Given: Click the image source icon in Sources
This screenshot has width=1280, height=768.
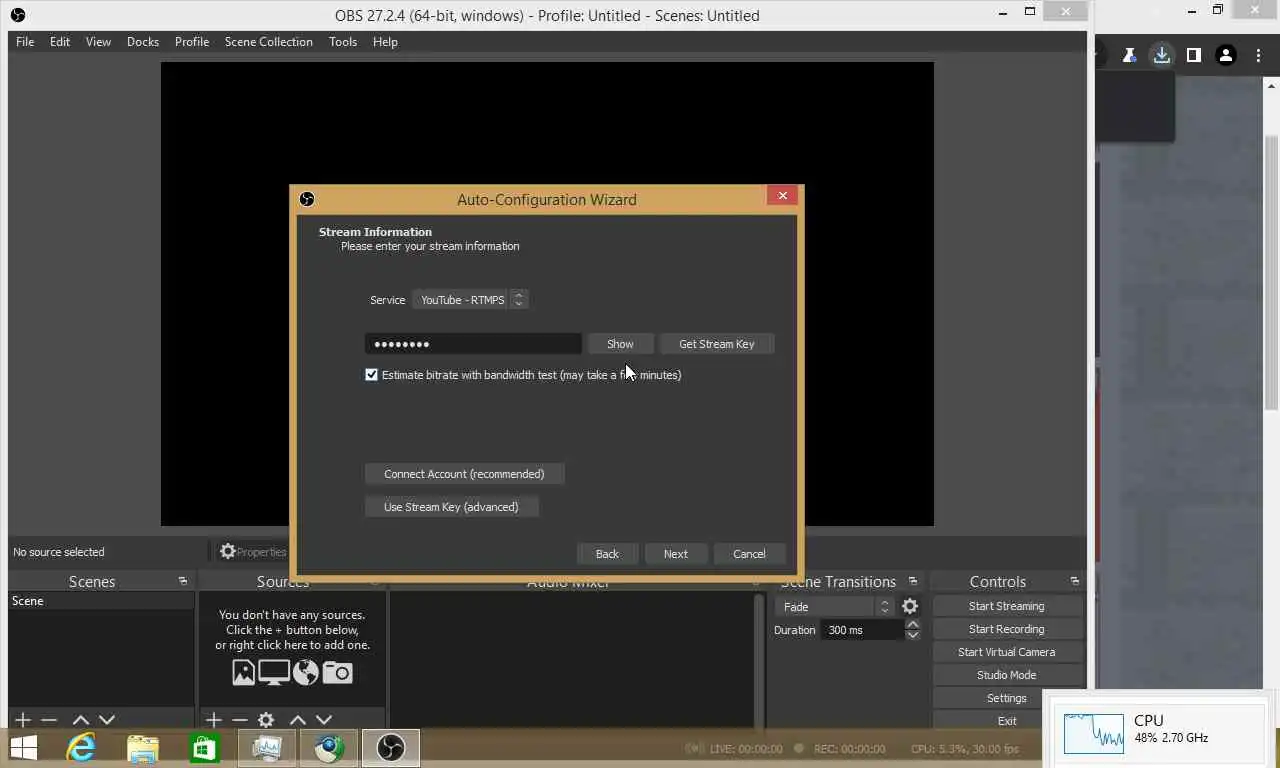Looking at the screenshot, I should click(243, 673).
